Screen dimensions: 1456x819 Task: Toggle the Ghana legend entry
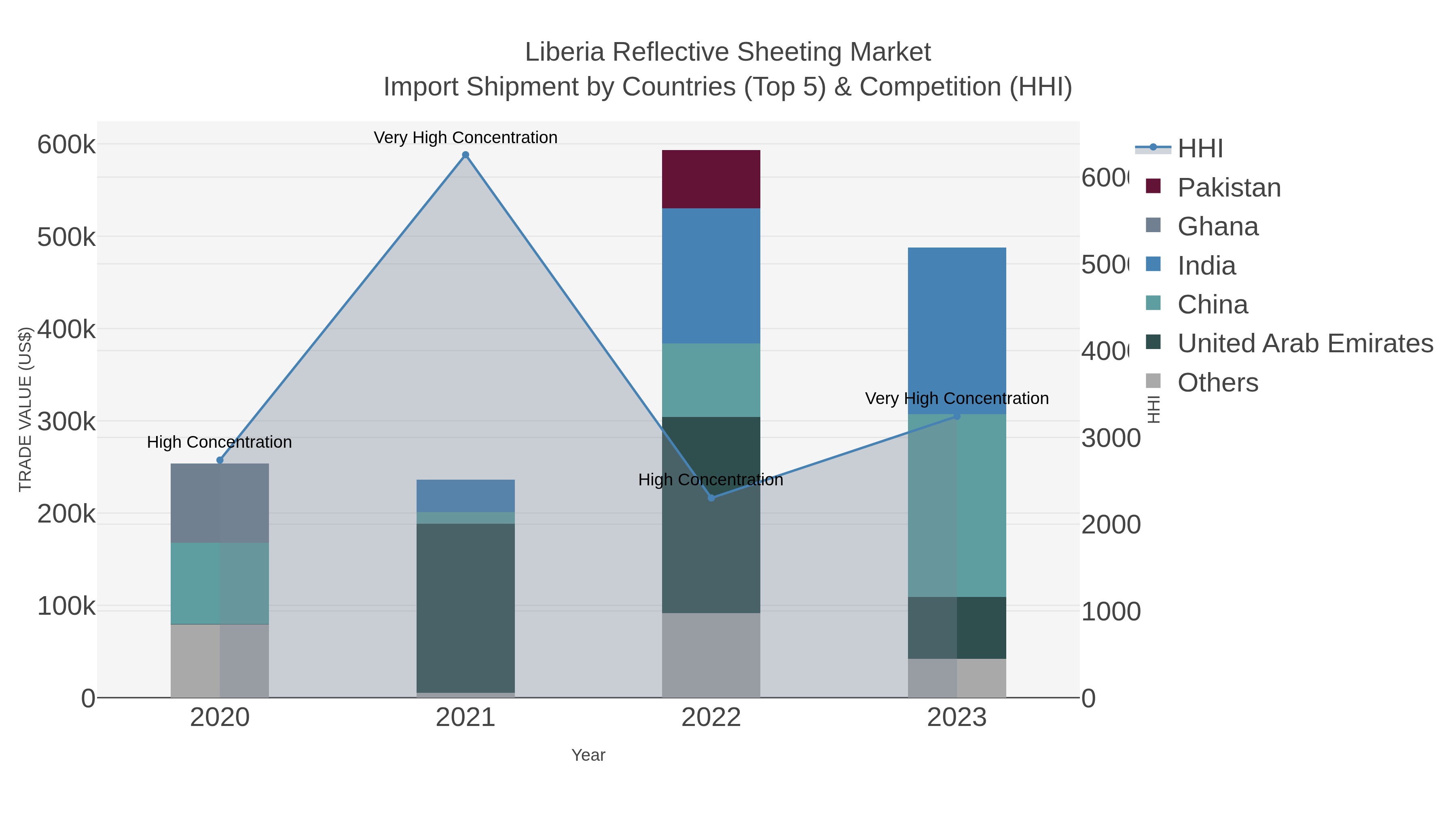coord(1202,226)
